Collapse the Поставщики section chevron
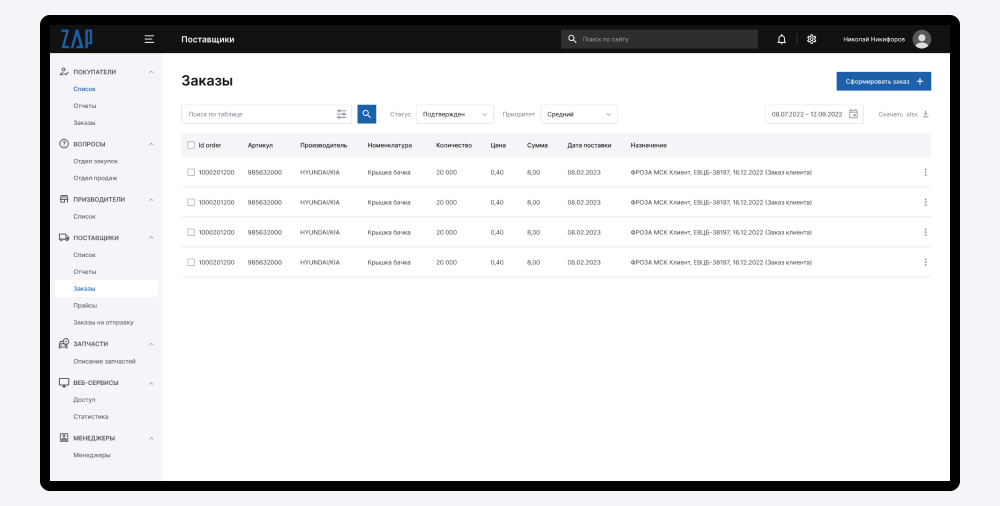The width and height of the screenshot is (1000, 506). [151, 238]
